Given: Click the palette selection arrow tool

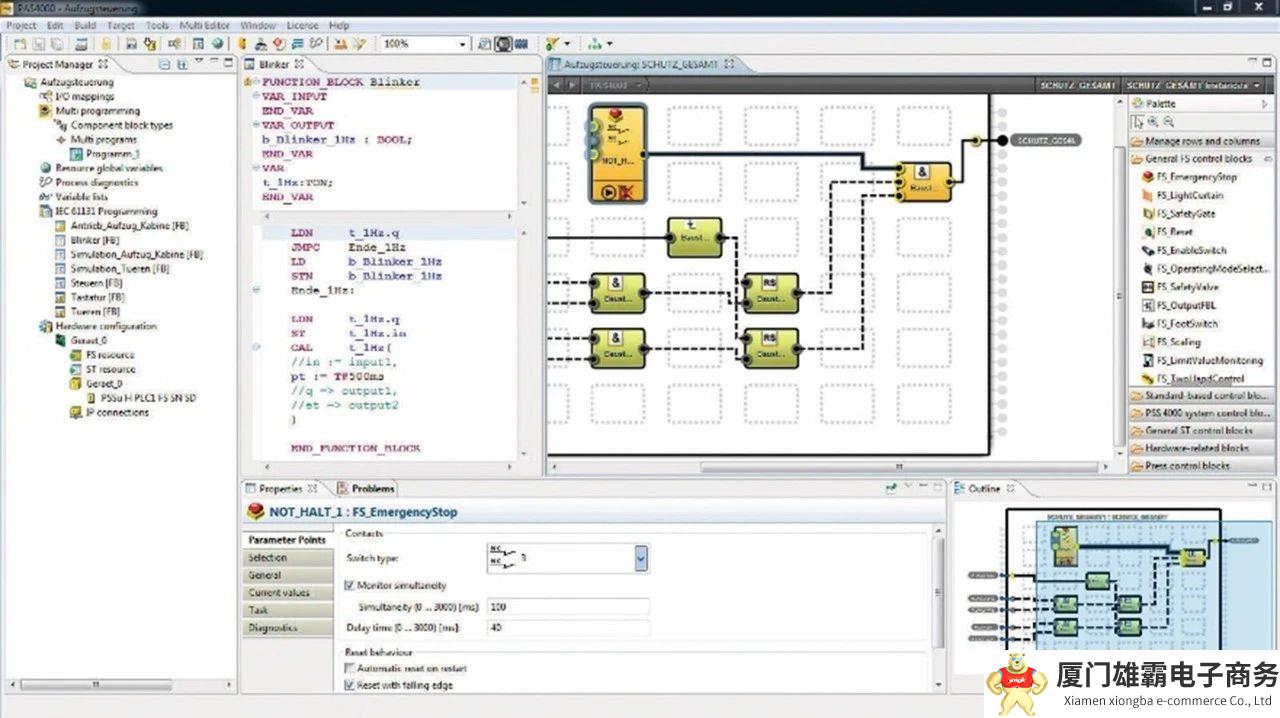Looking at the screenshot, I should (x=1137, y=122).
